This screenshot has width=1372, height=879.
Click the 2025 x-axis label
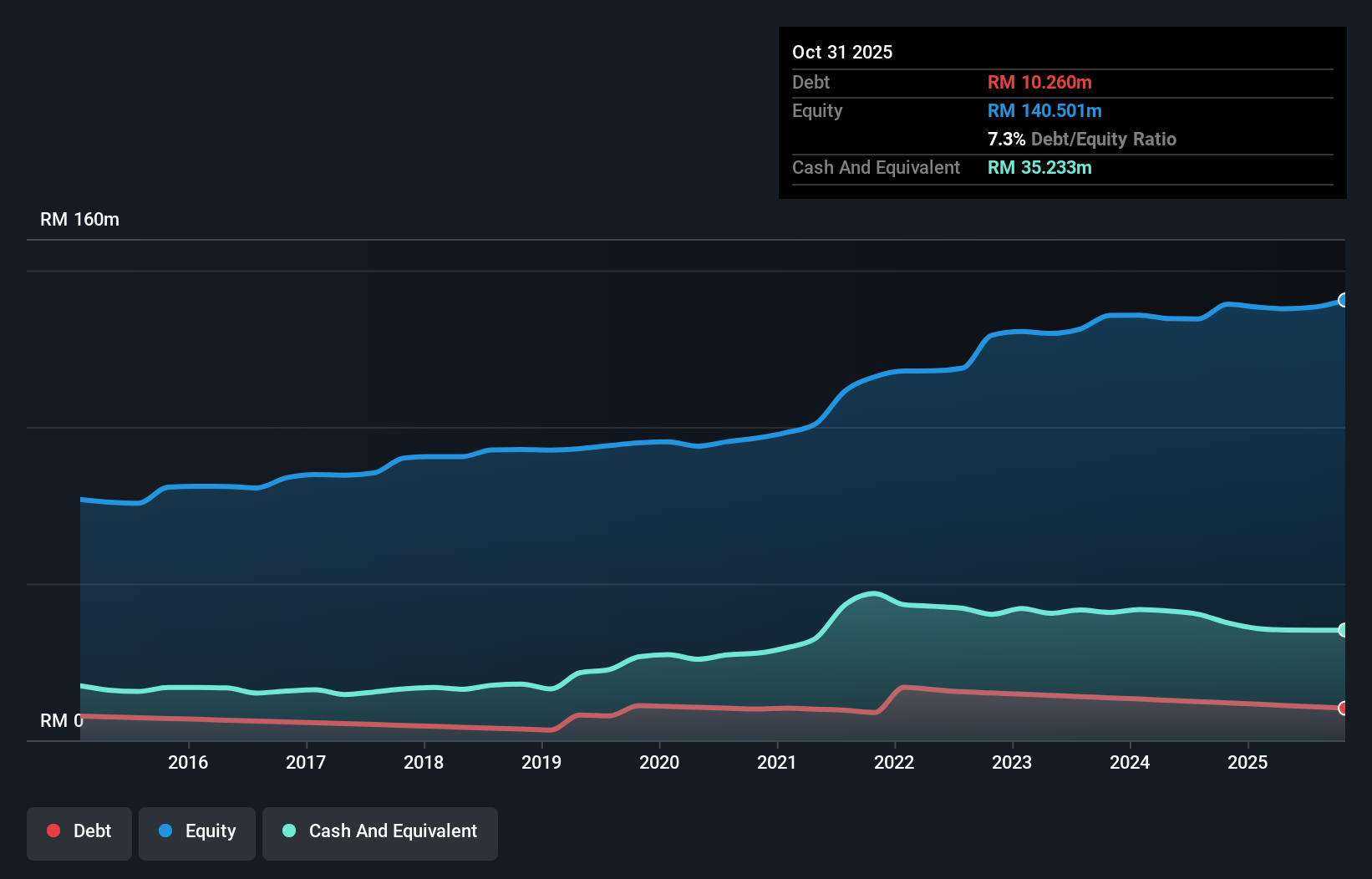(x=1248, y=762)
